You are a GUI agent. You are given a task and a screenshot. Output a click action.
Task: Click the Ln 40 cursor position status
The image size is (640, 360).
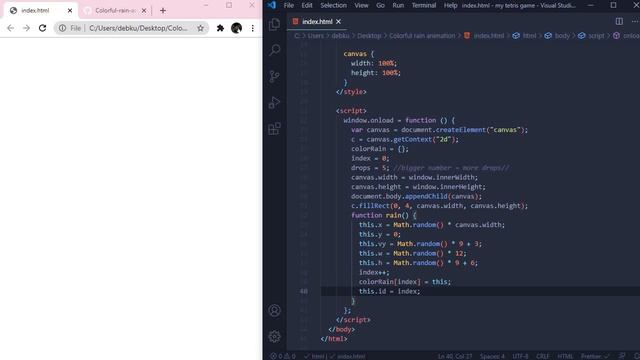point(455,356)
